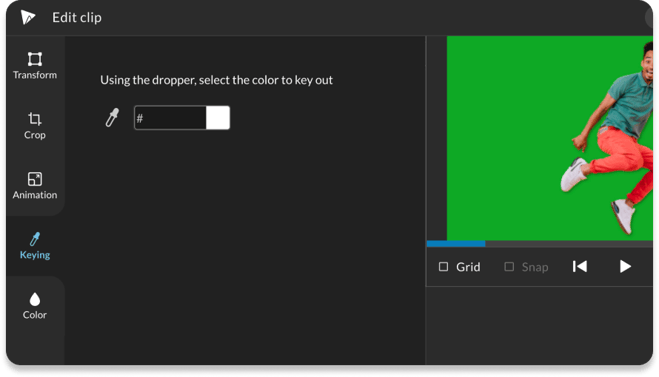Enable the Grid checkbox

point(443,267)
